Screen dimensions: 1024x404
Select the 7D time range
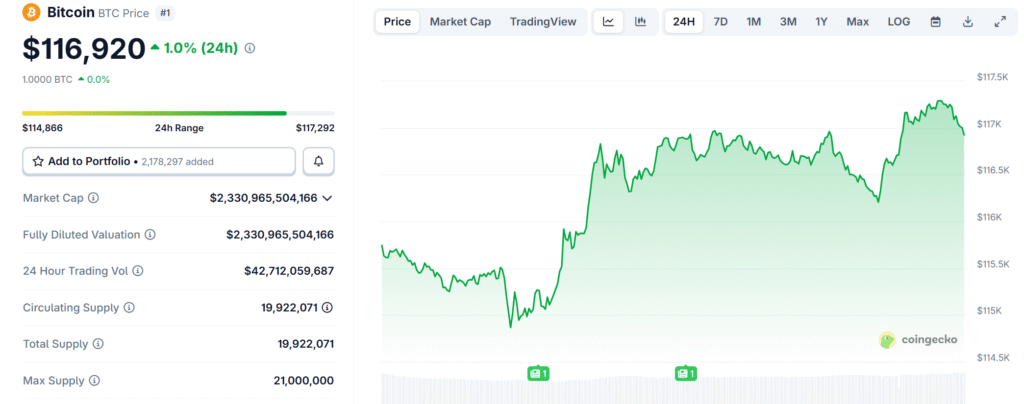(720, 21)
